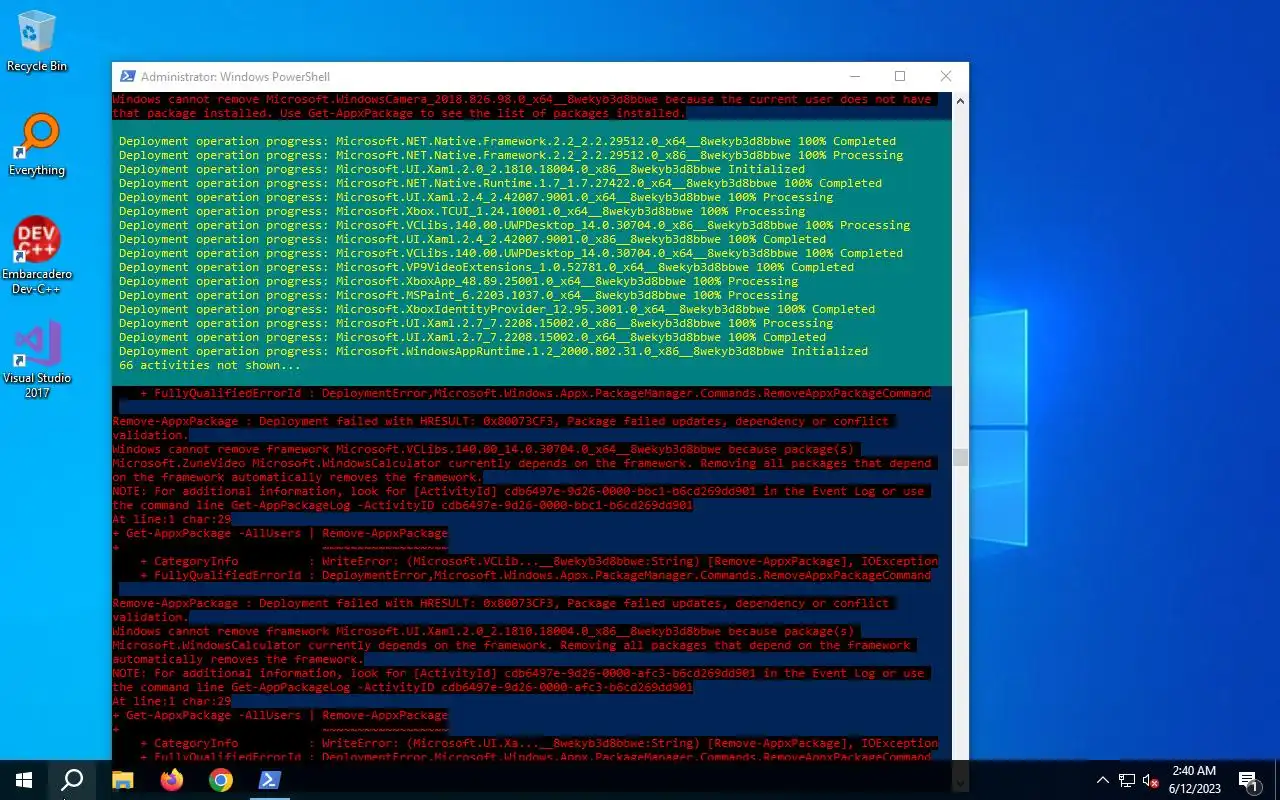Click the Microsoft.Xbox.TCUI deployment progress line
Screen dimensions: 1280x800
(x=462, y=211)
